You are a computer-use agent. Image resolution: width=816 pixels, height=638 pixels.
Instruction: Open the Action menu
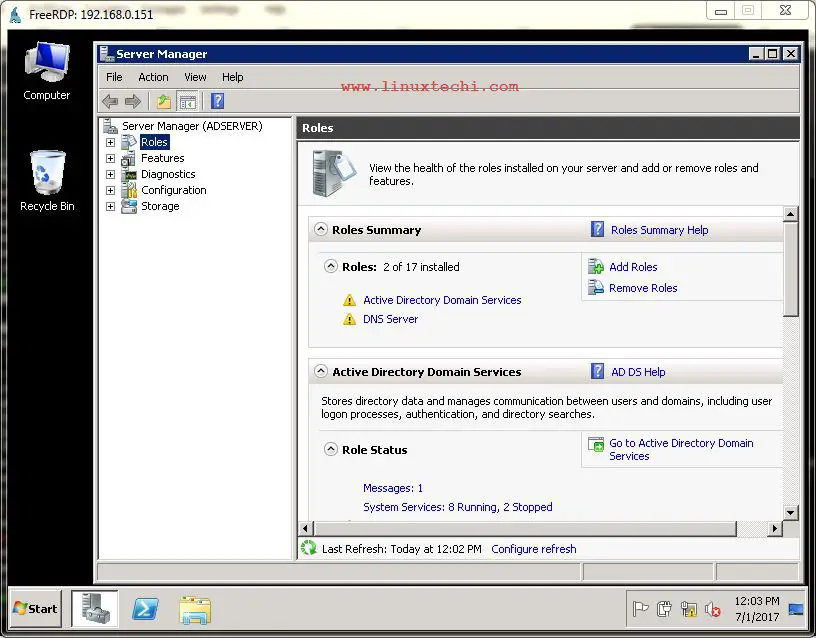(x=153, y=77)
